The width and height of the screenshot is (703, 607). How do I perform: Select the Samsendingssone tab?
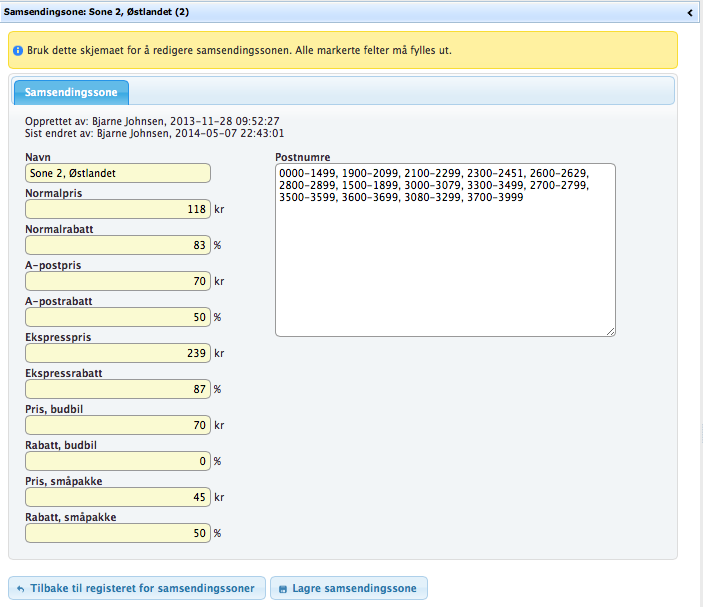point(71,93)
